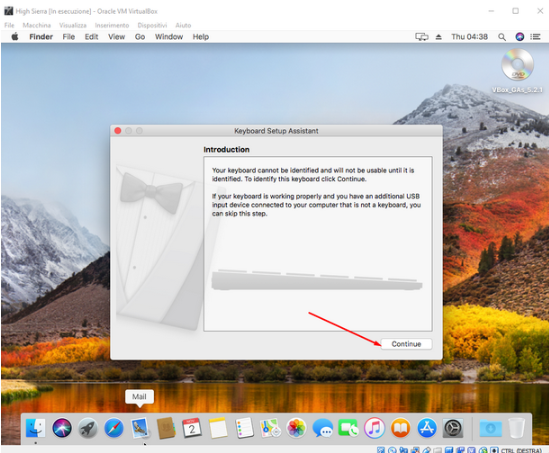
Task: Close the Keyboard Setup Assistant window
Action: coord(118,131)
